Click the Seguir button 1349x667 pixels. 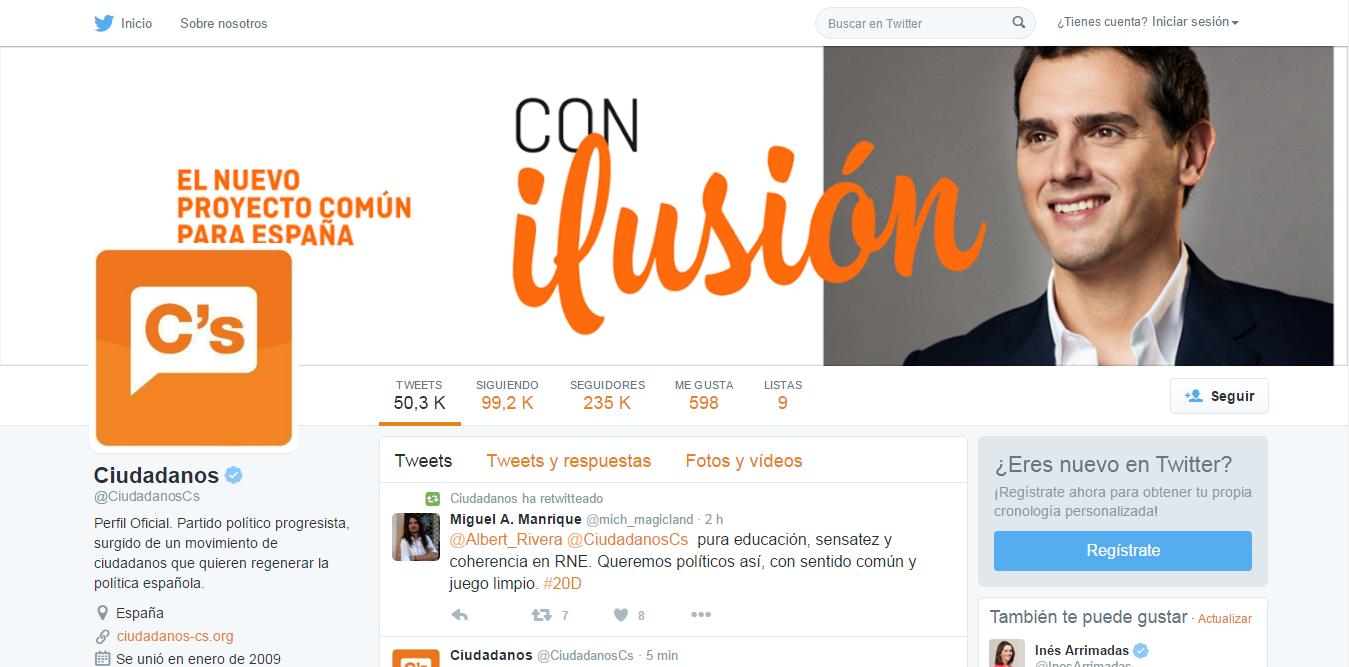click(1219, 396)
